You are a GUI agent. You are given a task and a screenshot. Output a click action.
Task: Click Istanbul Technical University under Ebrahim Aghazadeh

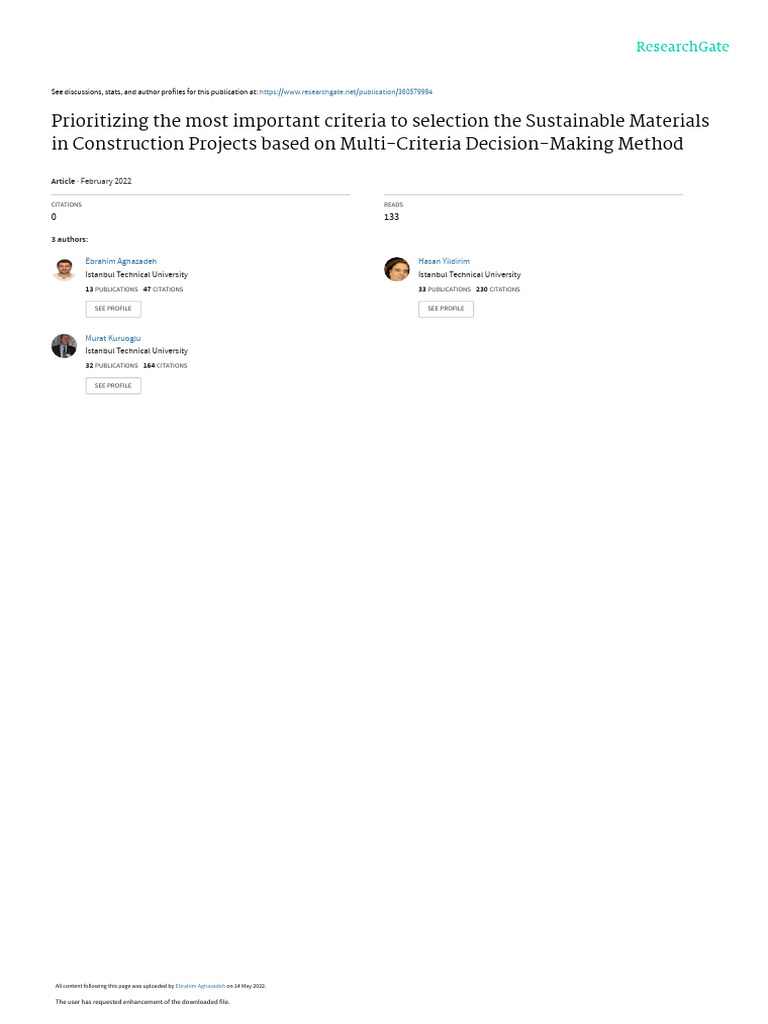[136, 275]
